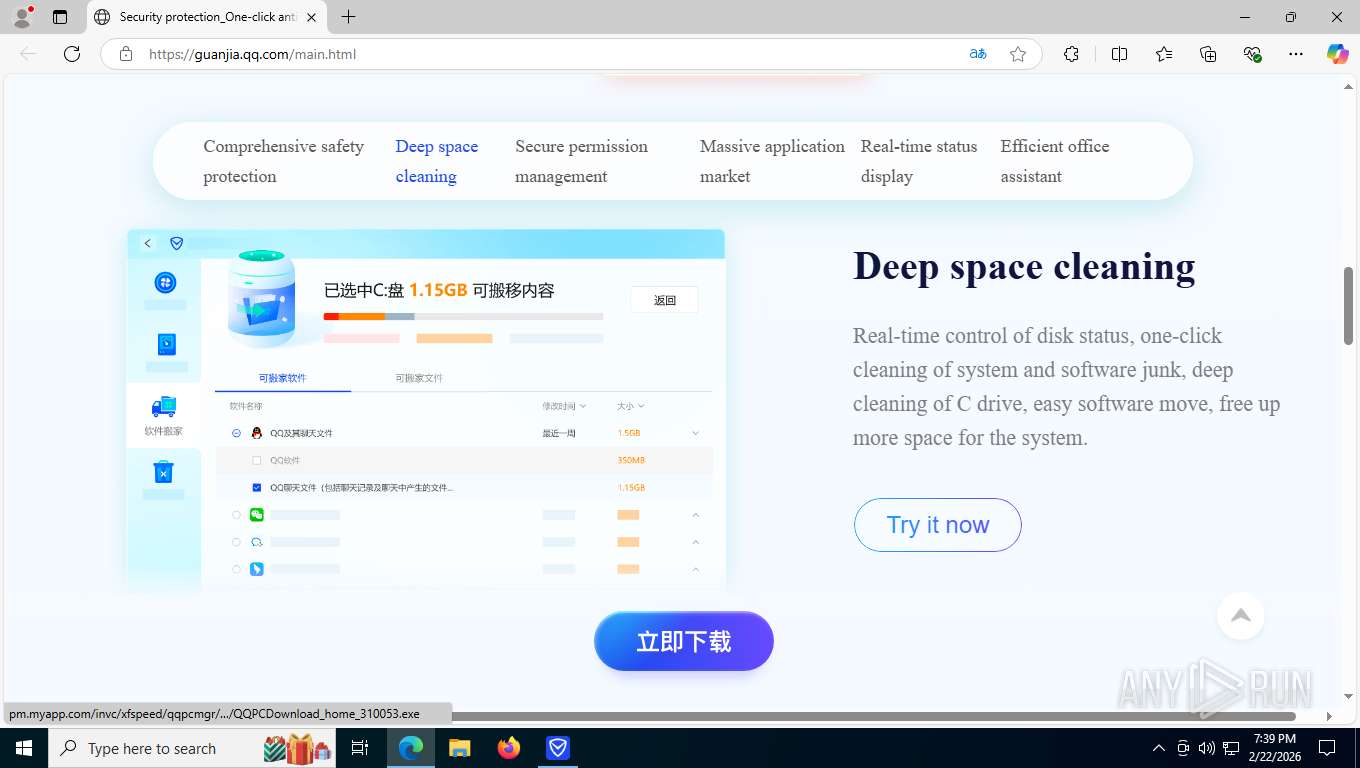Click the horizontal scrollbar right arrow
The image size is (1360, 768).
tap(1329, 716)
